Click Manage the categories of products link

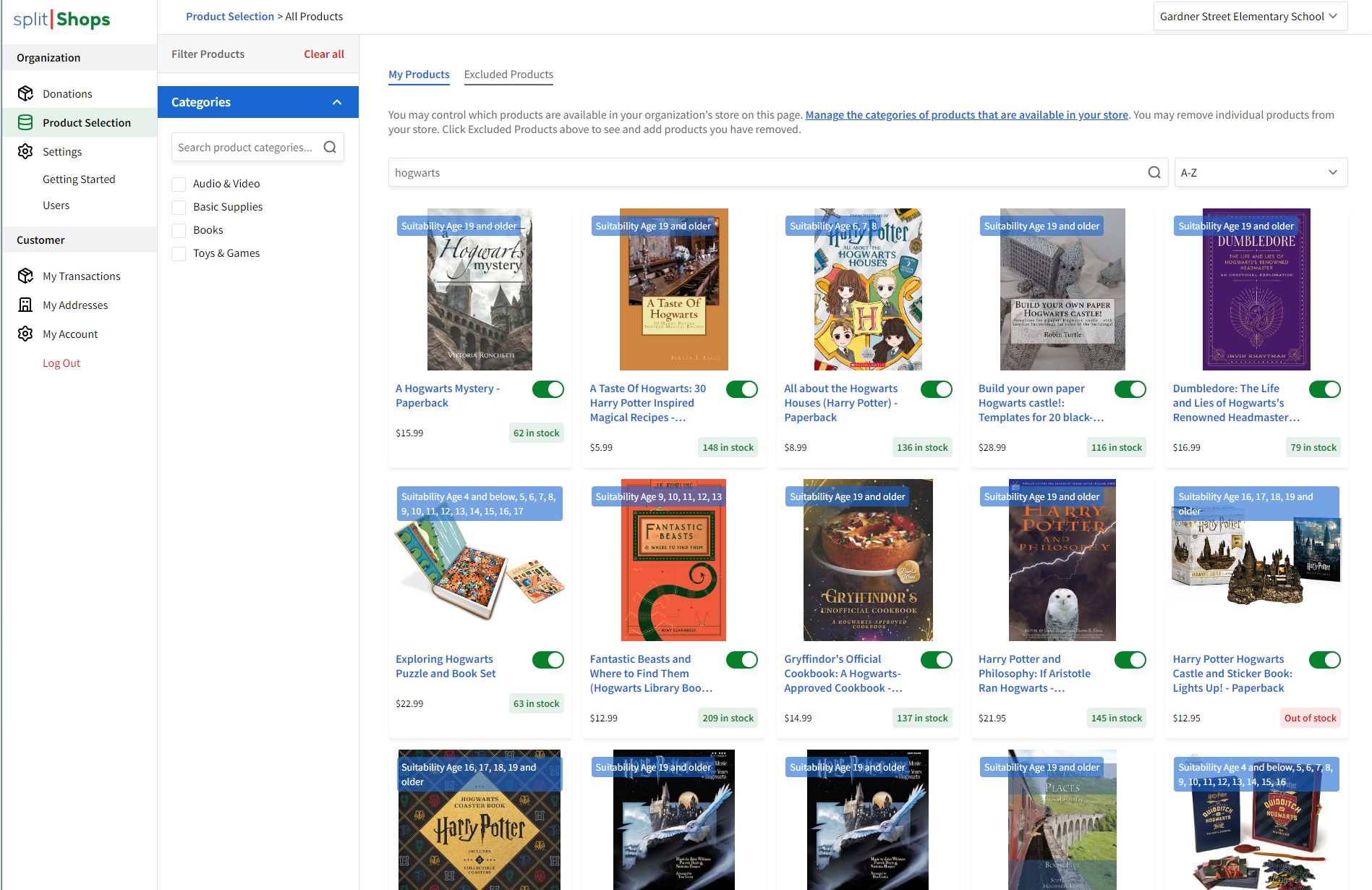(967, 114)
